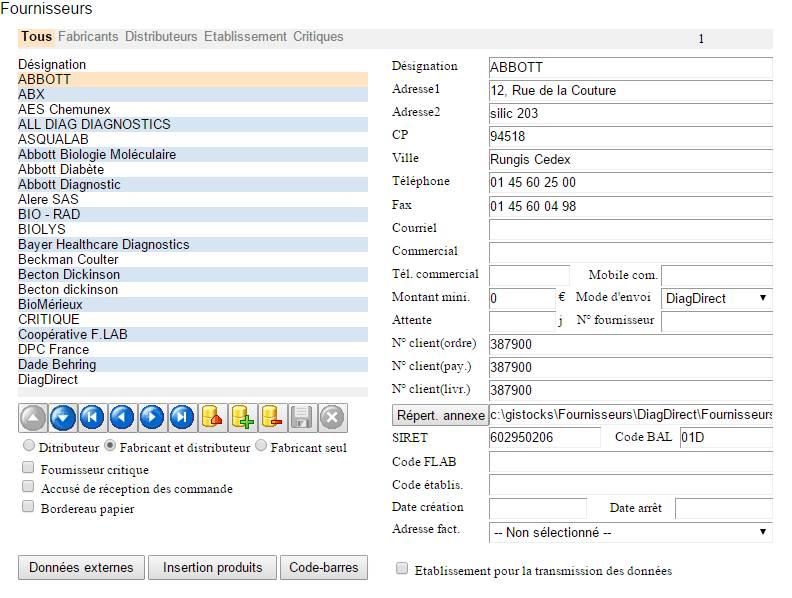Image resolution: width=792 pixels, height=598 pixels.
Task: Select ABX in the supplier list
Action: pos(193,94)
